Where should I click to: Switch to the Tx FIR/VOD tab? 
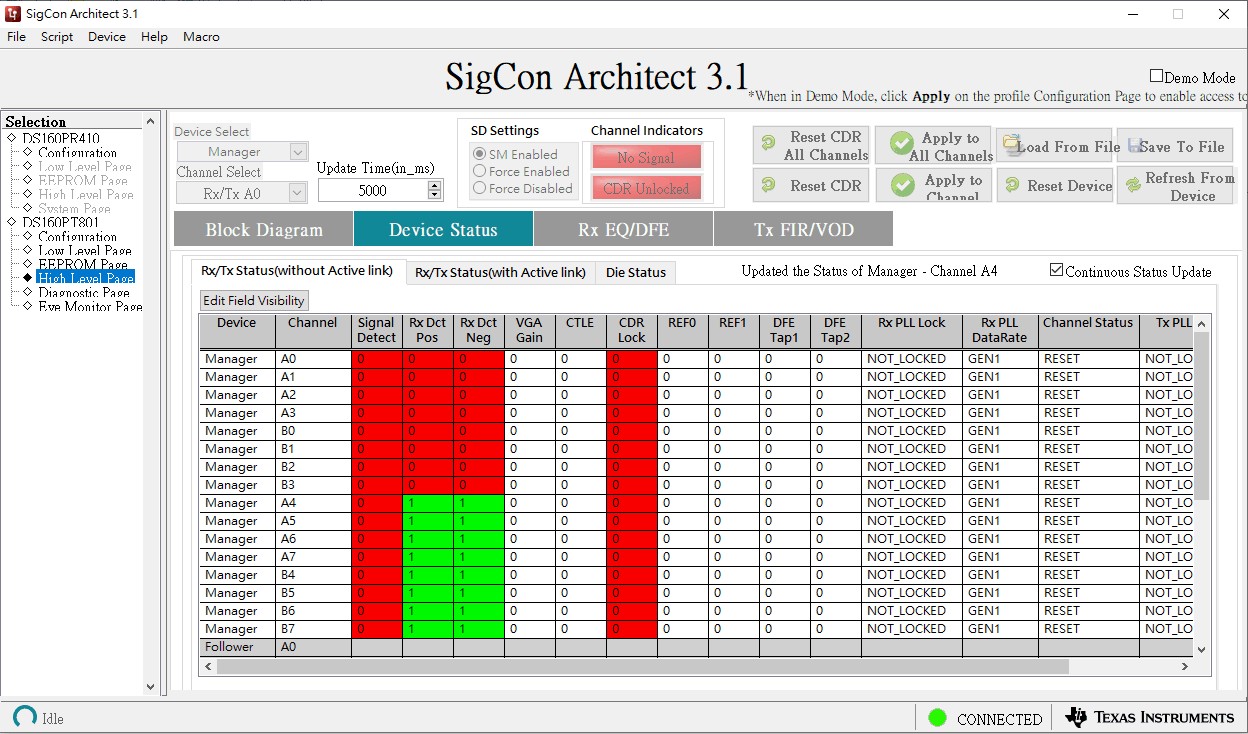[x=804, y=229]
